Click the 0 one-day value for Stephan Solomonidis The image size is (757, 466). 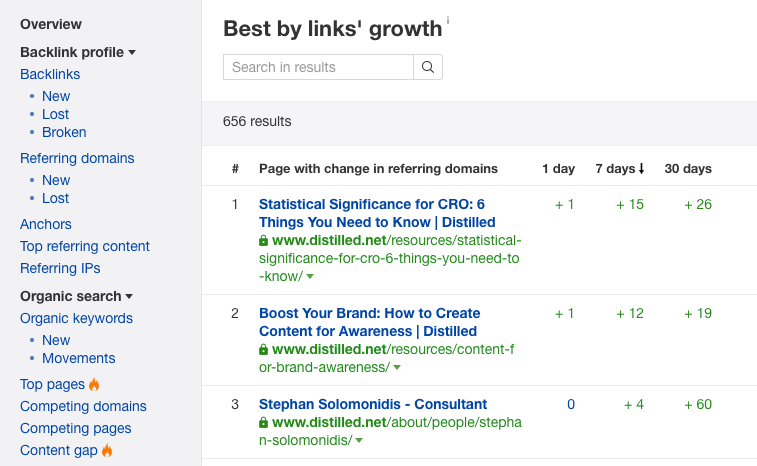(571, 405)
